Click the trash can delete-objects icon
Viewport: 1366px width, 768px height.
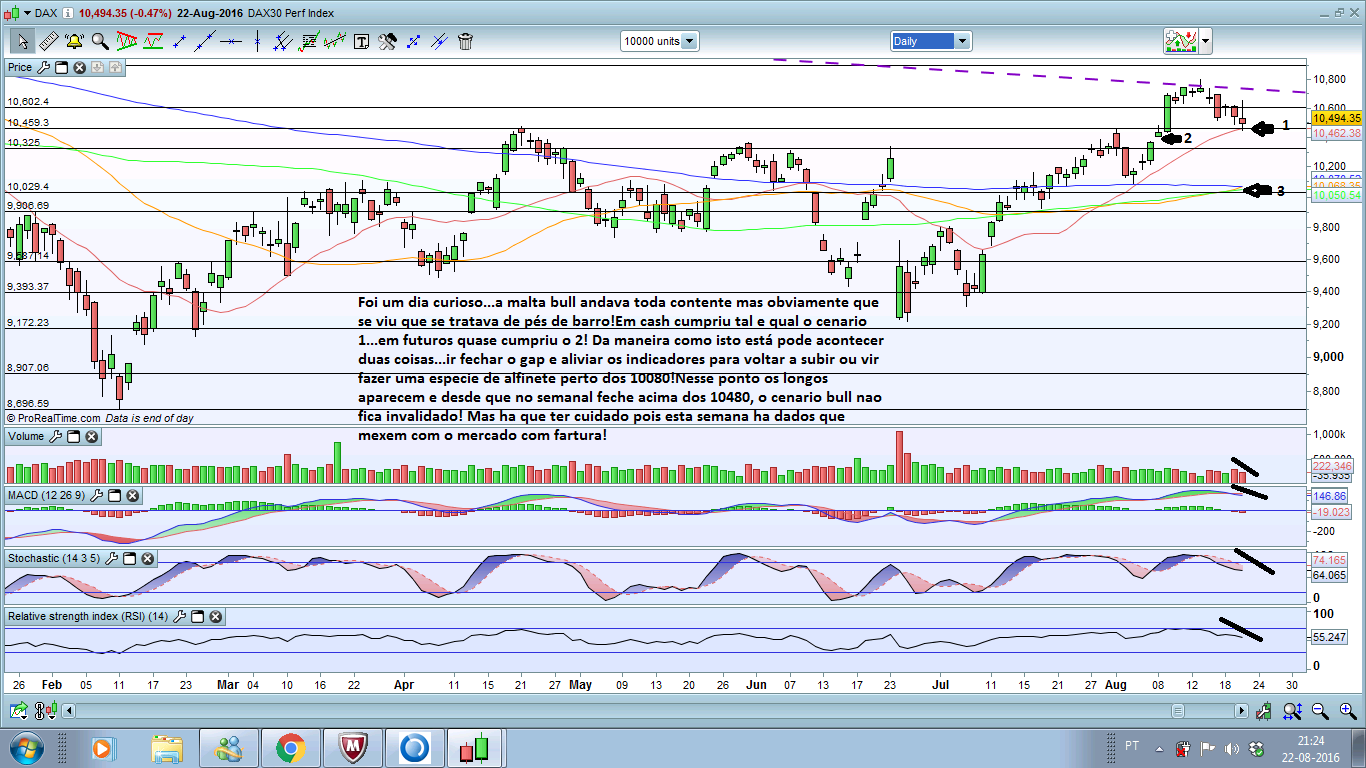click(x=465, y=41)
